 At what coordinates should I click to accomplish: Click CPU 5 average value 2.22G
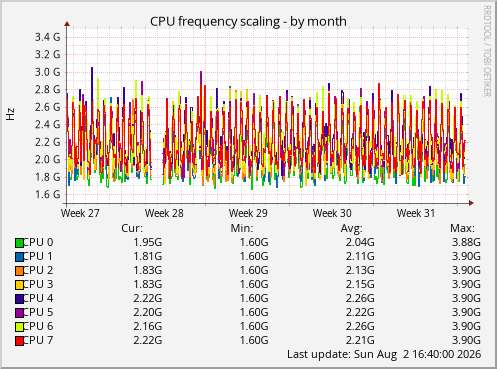click(x=360, y=312)
